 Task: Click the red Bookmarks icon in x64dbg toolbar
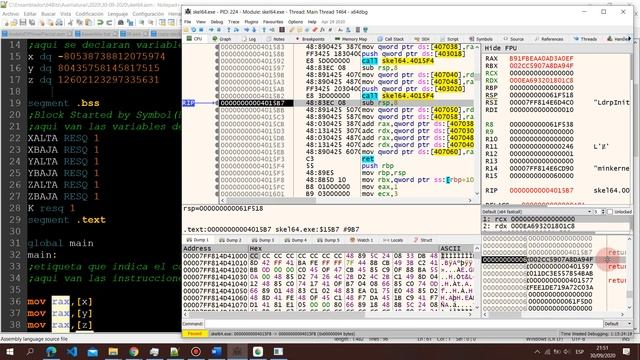(x=315, y=29)
